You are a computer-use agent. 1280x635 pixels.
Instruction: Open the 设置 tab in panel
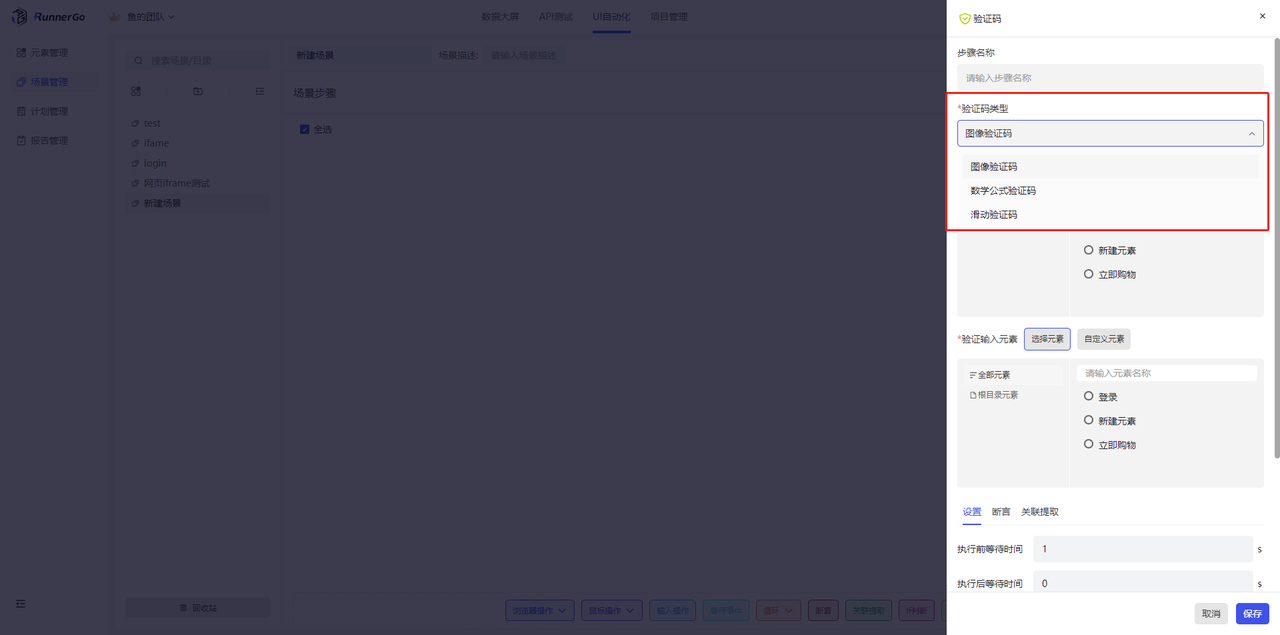972,512
